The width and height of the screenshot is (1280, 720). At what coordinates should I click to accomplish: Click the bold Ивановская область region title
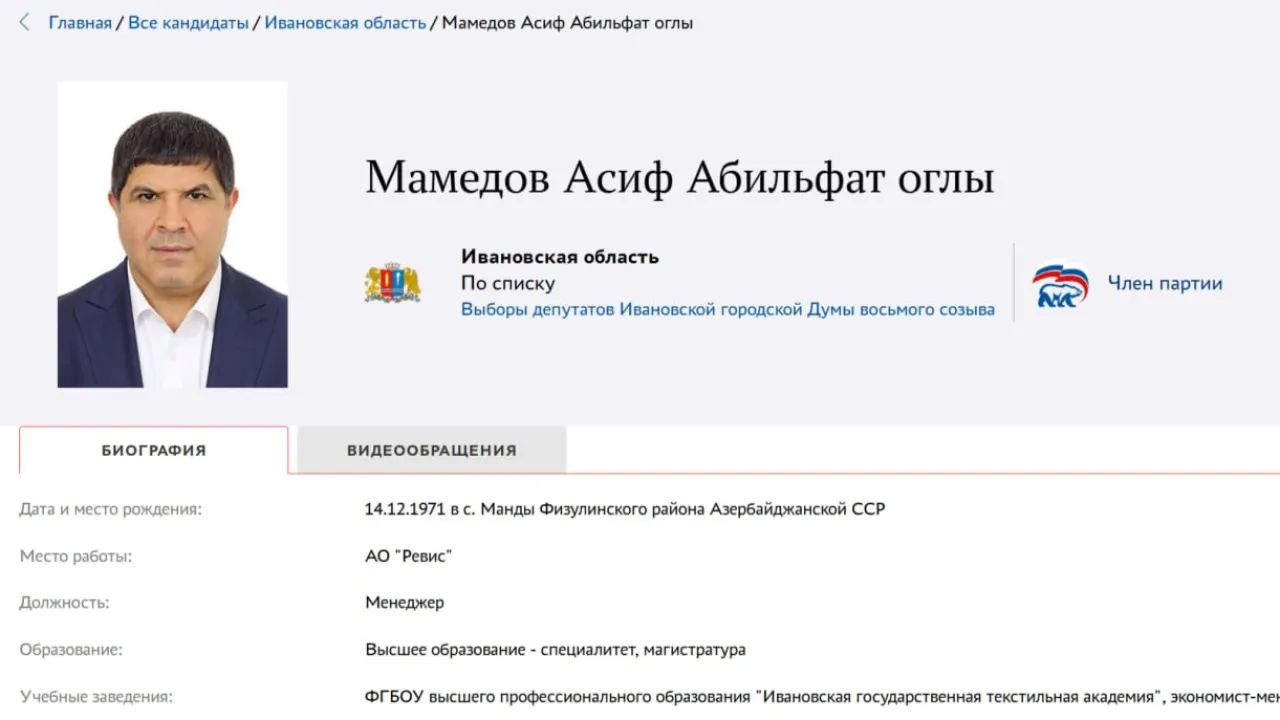point(559,257)
